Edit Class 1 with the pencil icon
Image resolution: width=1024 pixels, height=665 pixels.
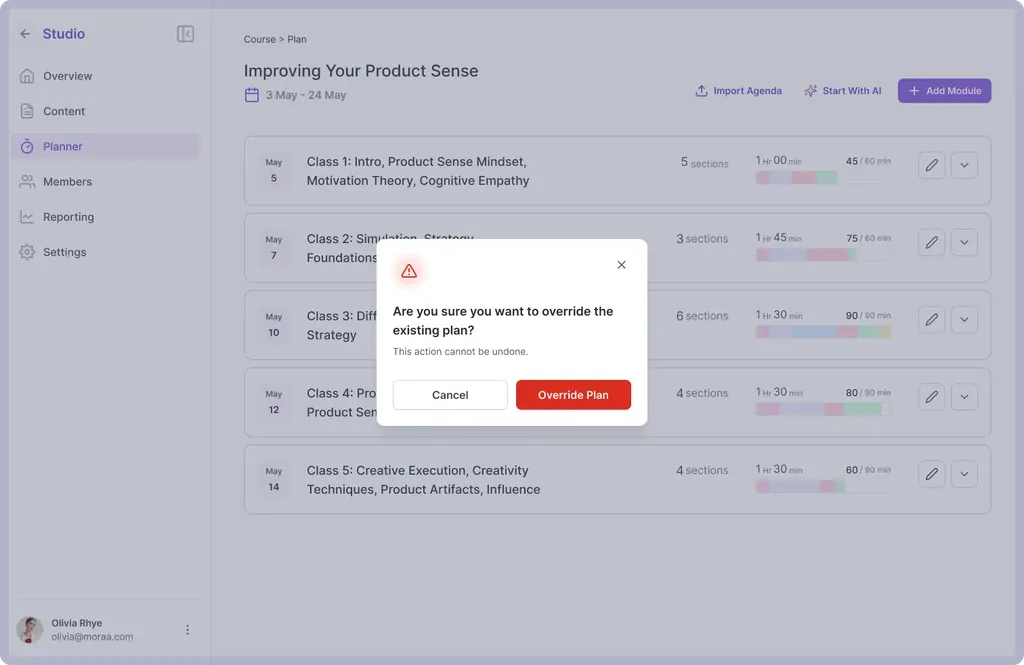coord(931,165)
